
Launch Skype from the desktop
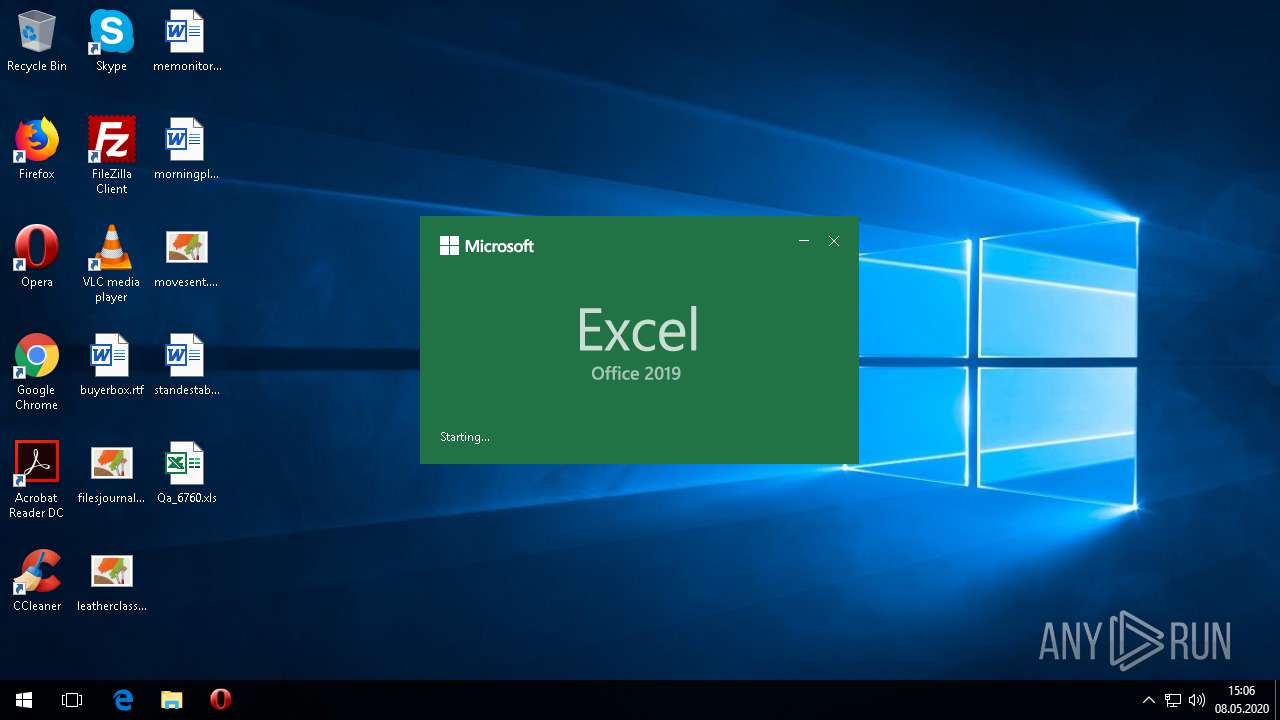(x=111, y=41)
